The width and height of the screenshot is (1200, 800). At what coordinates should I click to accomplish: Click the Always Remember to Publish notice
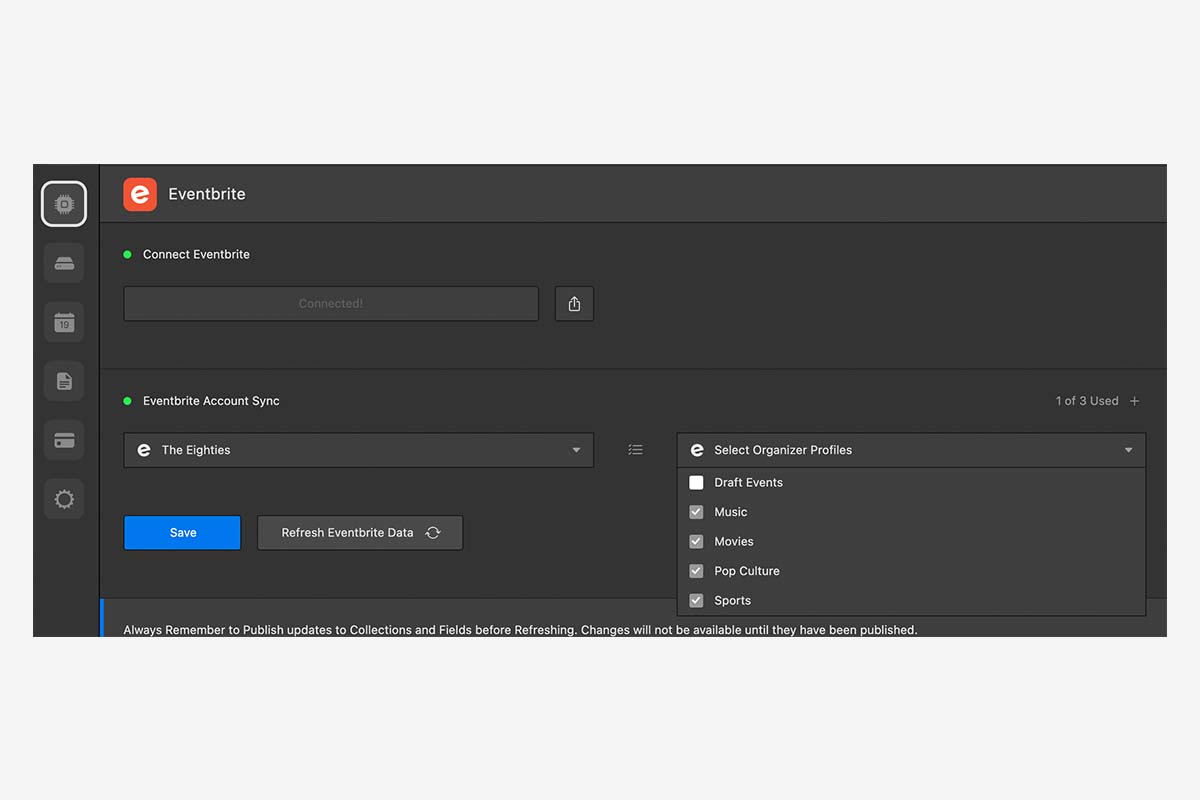[x=520, y=630]
